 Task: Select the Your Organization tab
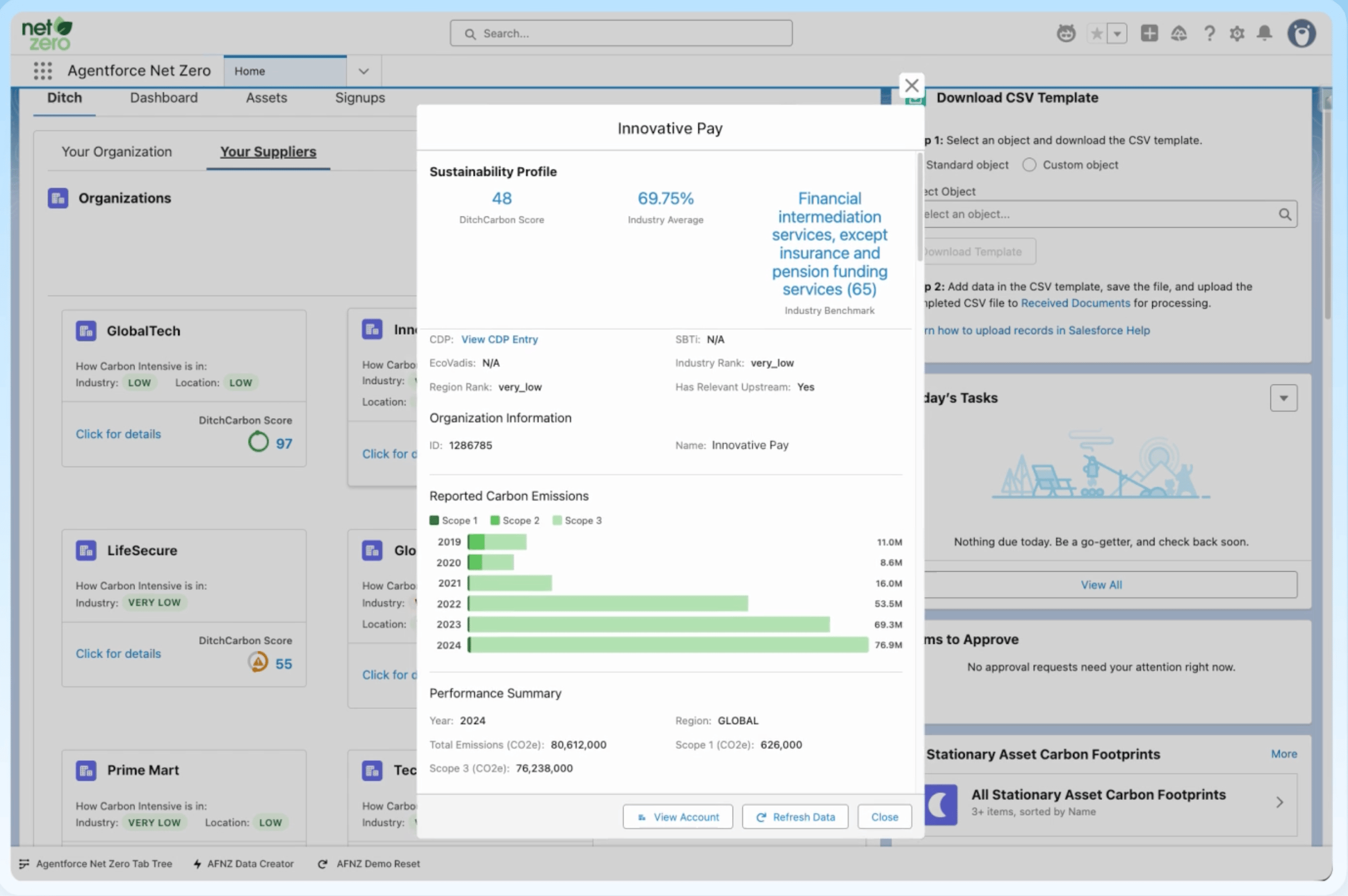tap(117, 152)
